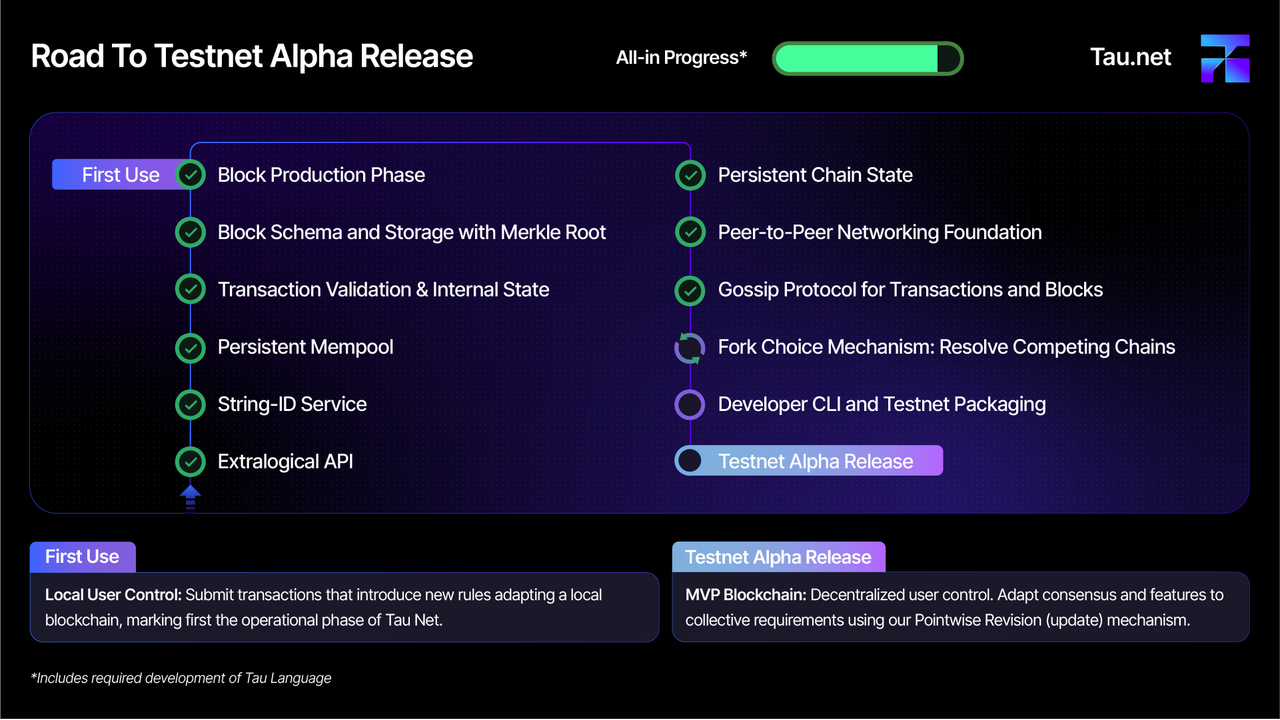Viewport: 1280px width, 720px height.
Task: Click Block Production Phase text
Action: point(321,175)
